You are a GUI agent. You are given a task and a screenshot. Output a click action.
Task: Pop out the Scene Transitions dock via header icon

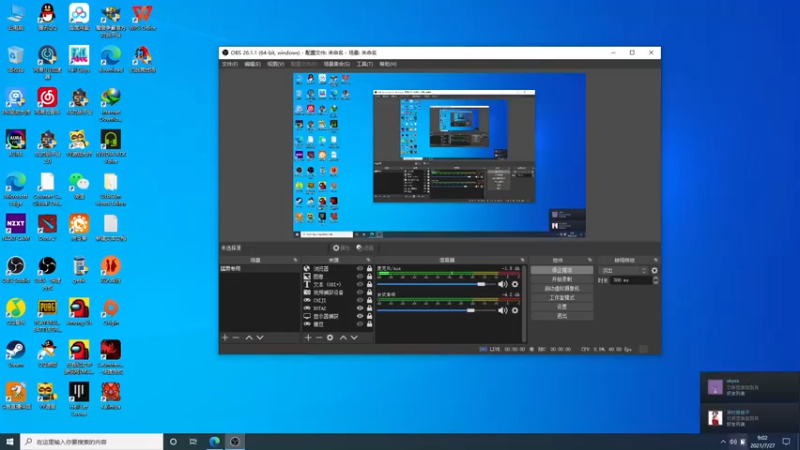pyautogui.click(x=656, y=260)
